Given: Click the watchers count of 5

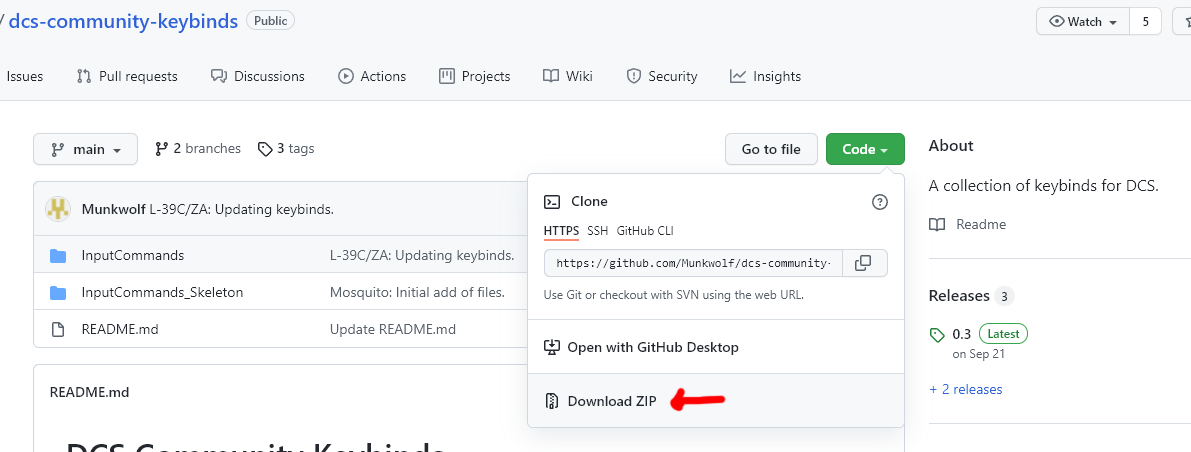Looking at the screenshot, I should [1145, 22].
